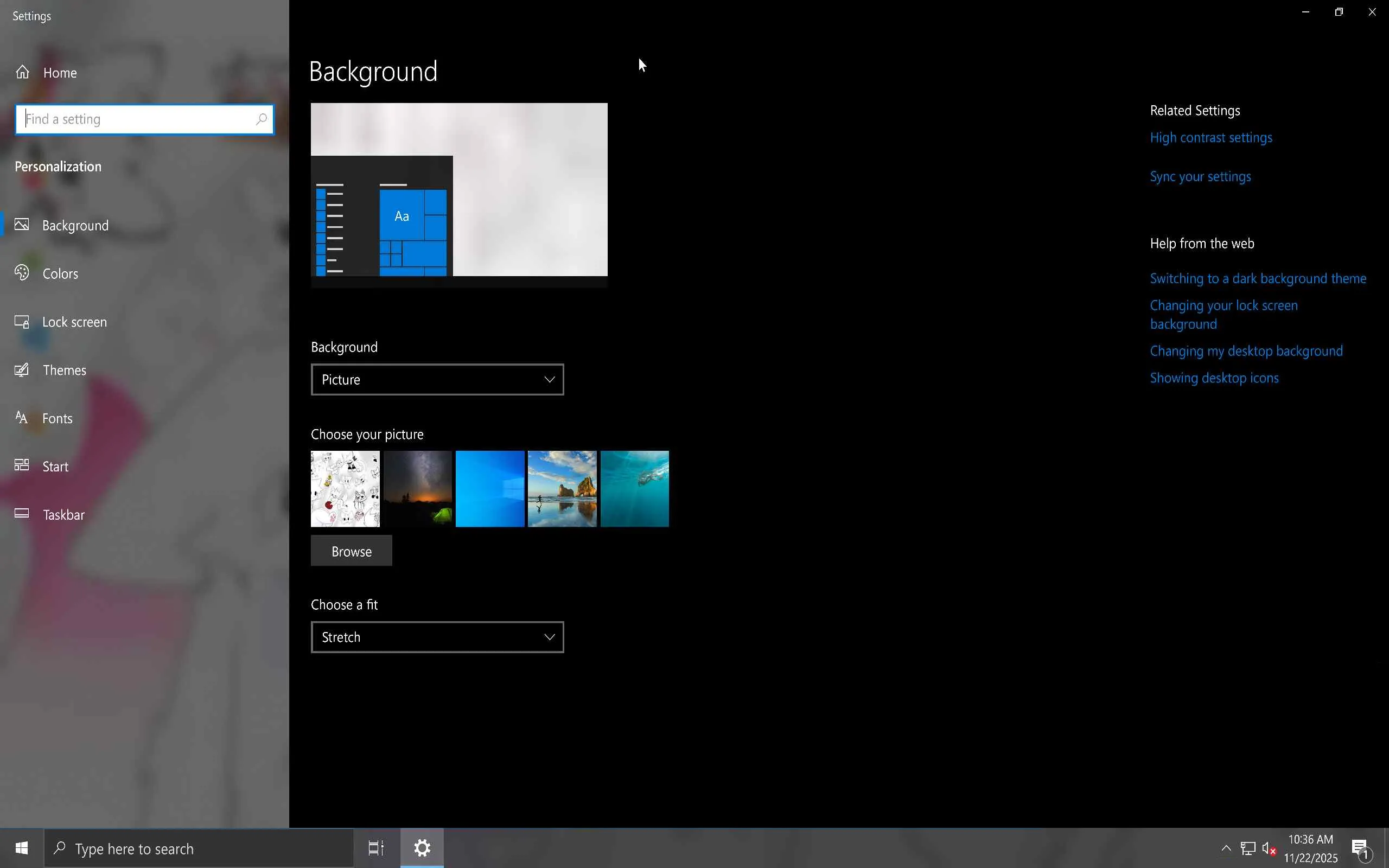Viewport: 1389px width, 868px height.
Task: Click the Task View taskbar icon
Action: [x=376, y=848]
